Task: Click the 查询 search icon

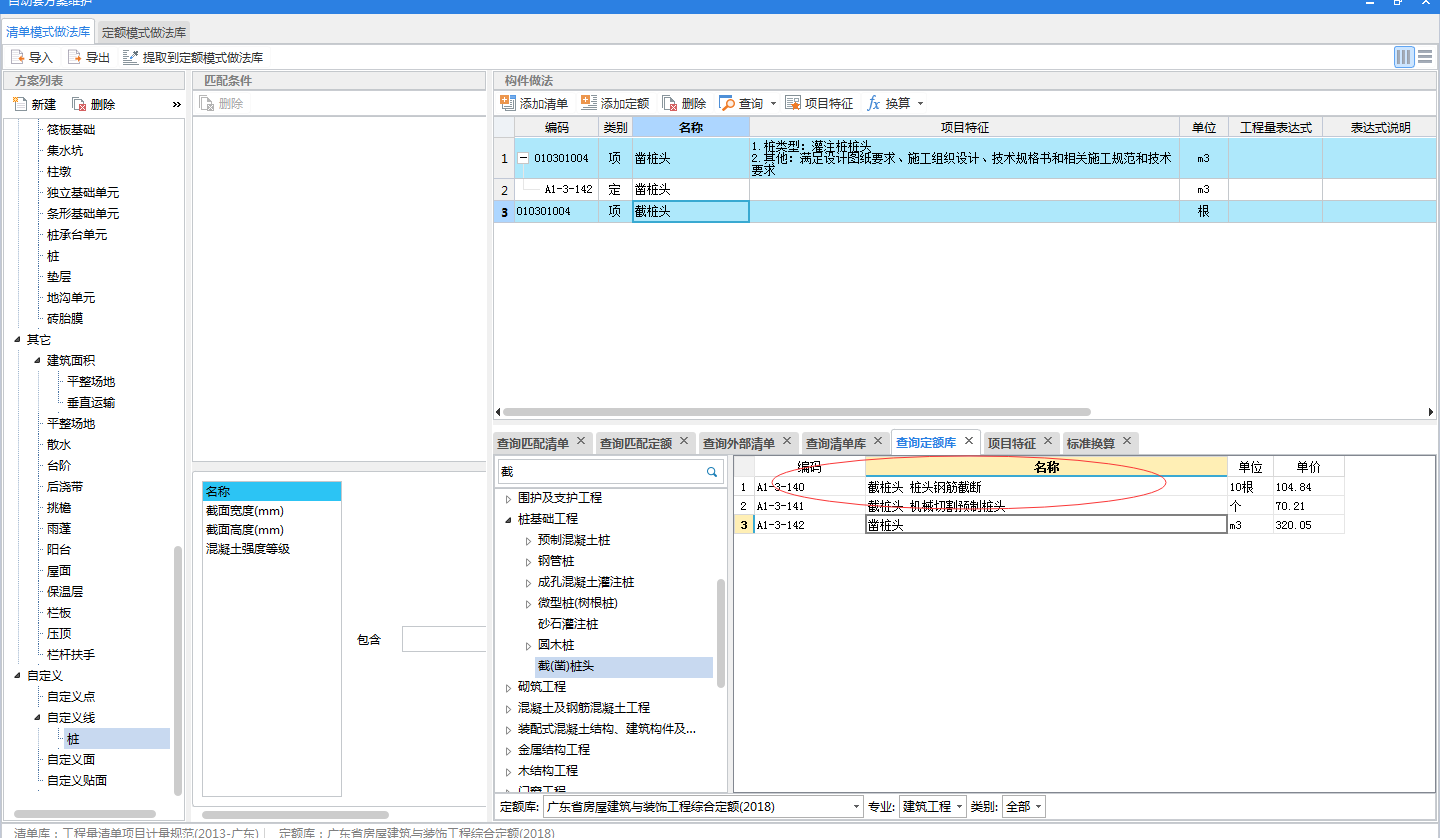Action: tap(727, 103)
